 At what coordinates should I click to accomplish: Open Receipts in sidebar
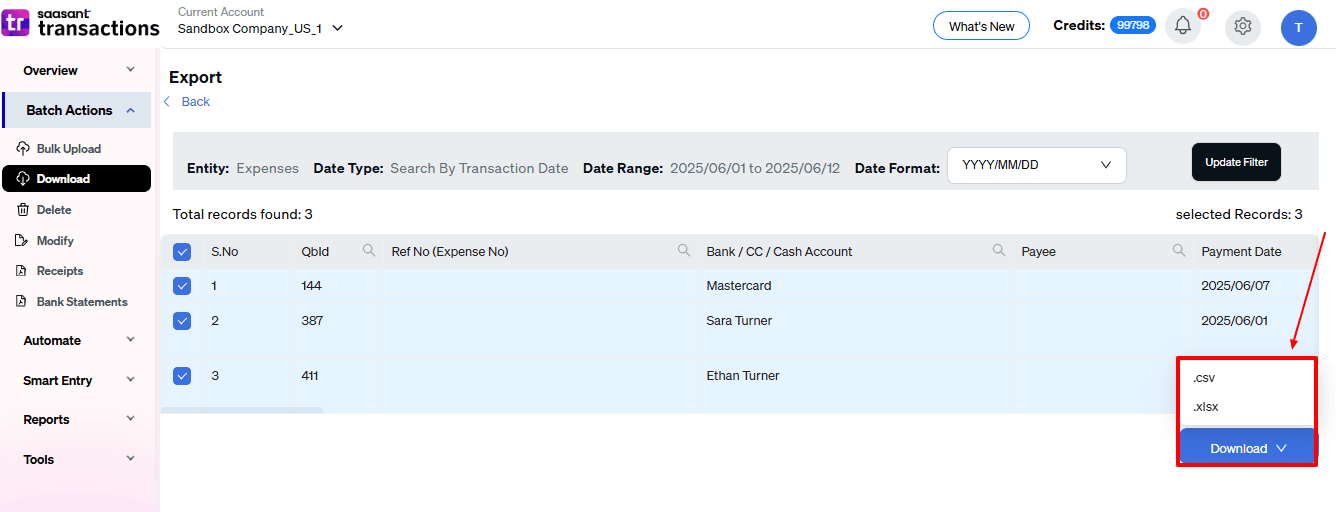point(60,271)
